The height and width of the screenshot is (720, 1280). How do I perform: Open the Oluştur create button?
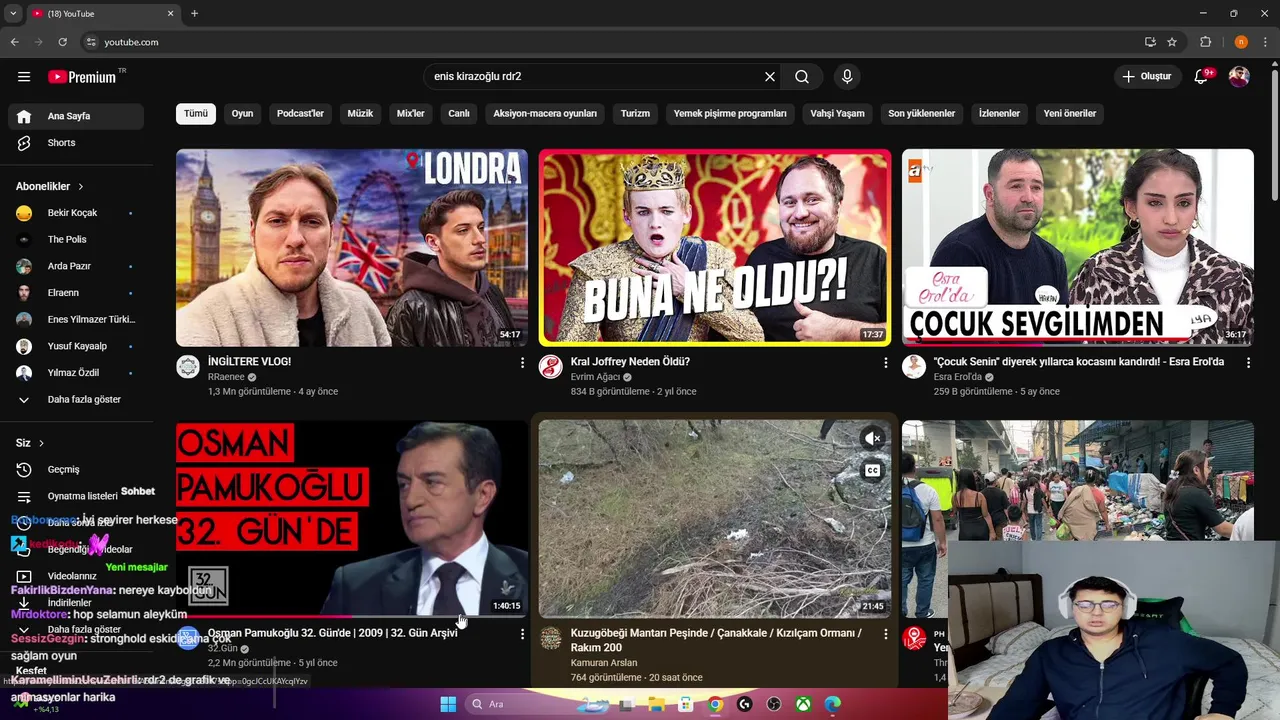(x=1147, y=77)
